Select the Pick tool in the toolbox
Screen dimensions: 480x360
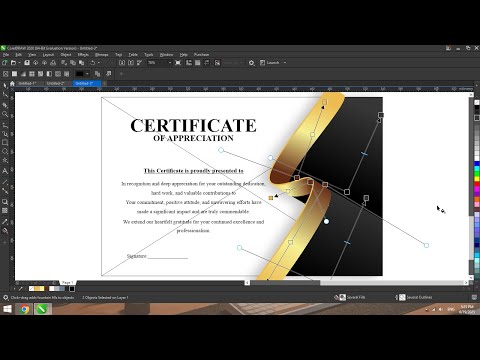[x=5, y=86]
